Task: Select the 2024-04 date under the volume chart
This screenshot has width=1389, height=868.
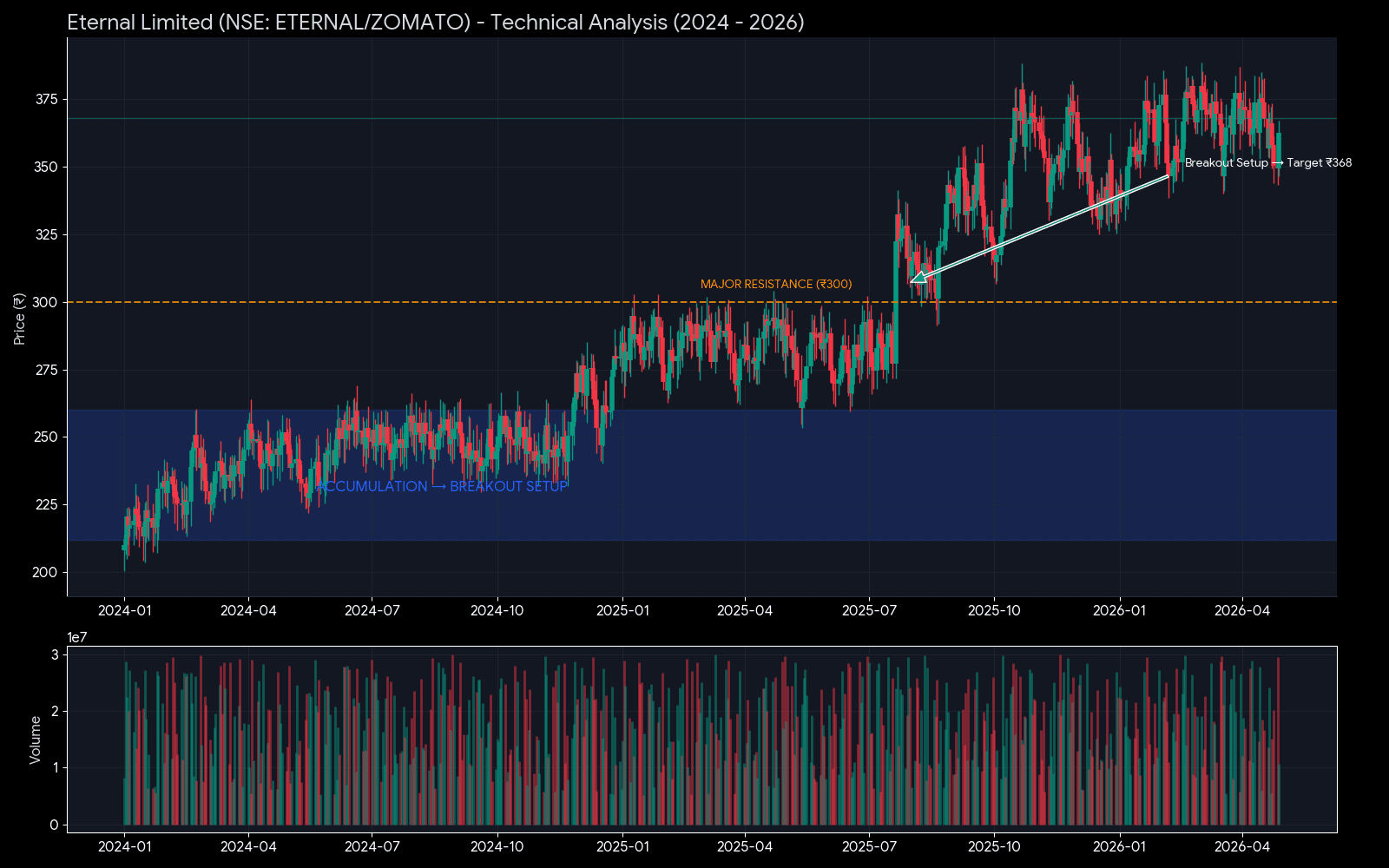Action: click(248, 847)
